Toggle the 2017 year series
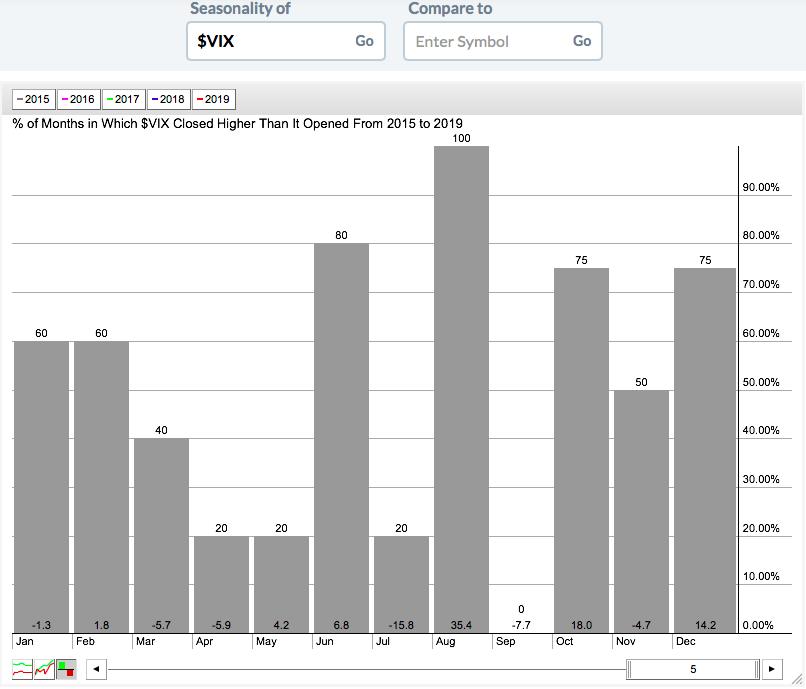 click(123, 99)
